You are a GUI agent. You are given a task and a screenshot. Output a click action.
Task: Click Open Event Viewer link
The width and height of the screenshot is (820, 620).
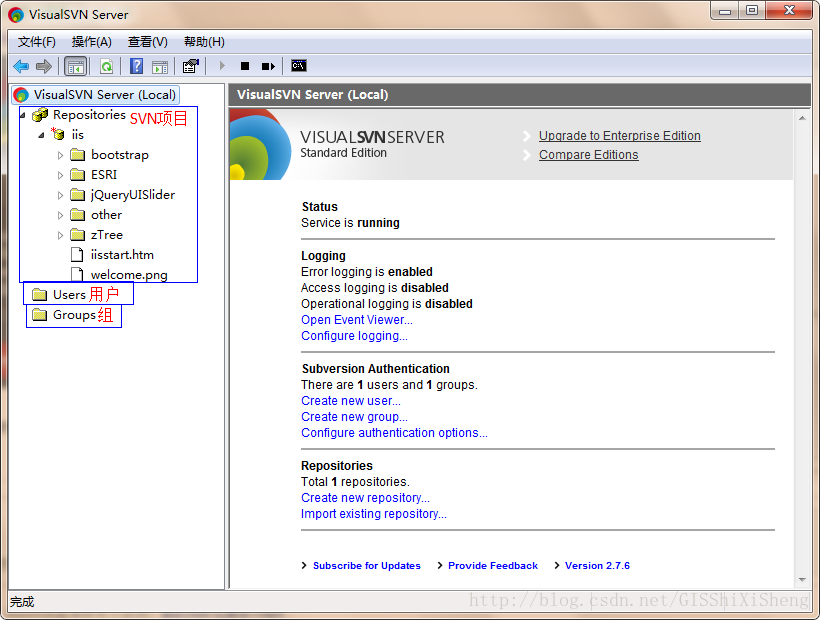[x=357, y=320]
